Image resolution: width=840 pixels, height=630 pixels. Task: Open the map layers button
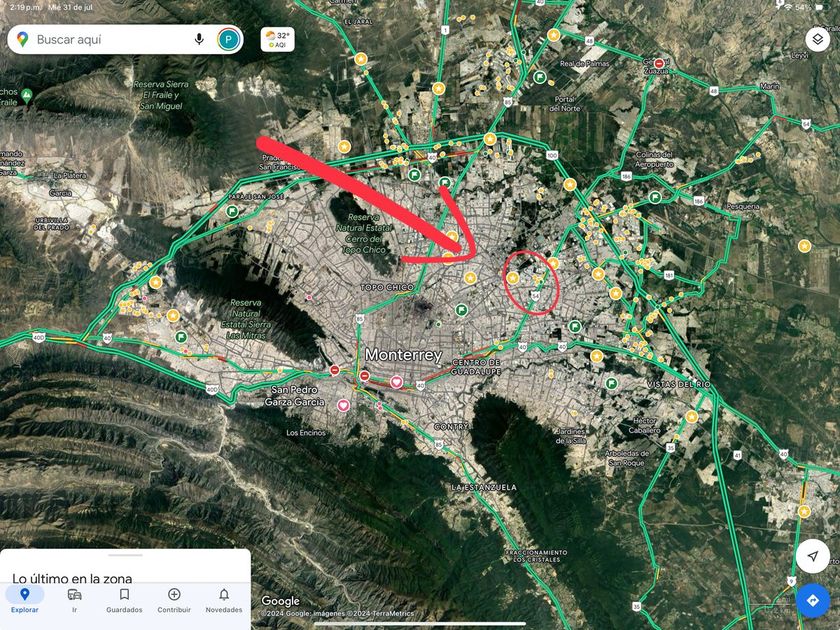click(817, 39)
